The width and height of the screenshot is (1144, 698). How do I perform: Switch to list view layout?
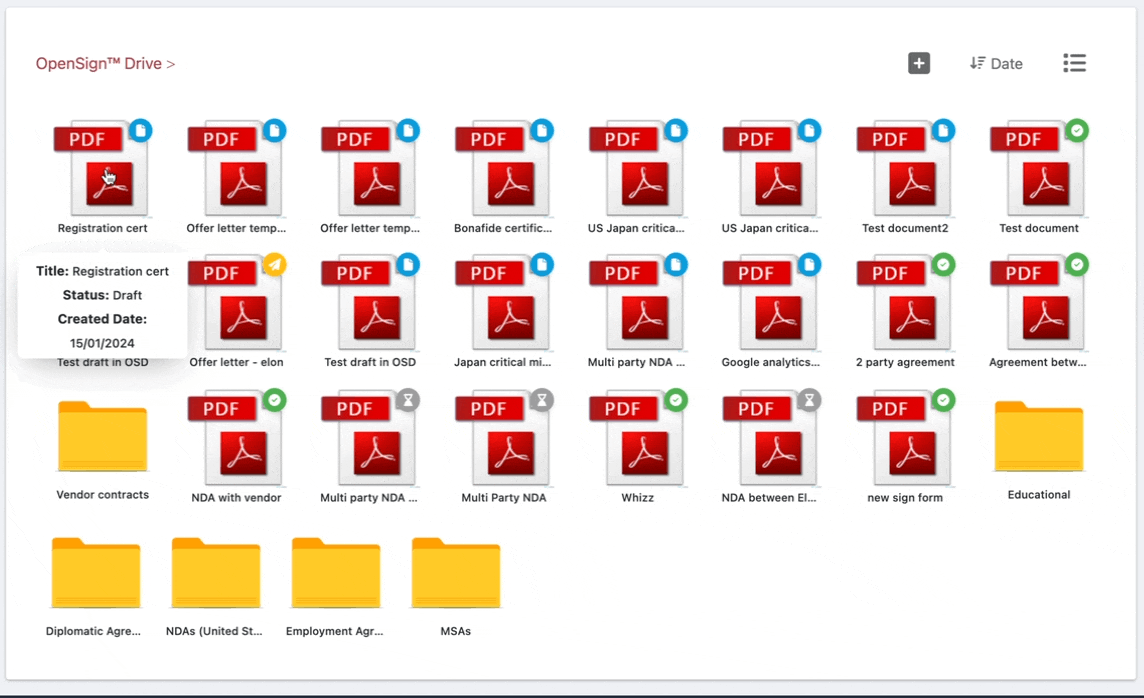point(1074,63)
